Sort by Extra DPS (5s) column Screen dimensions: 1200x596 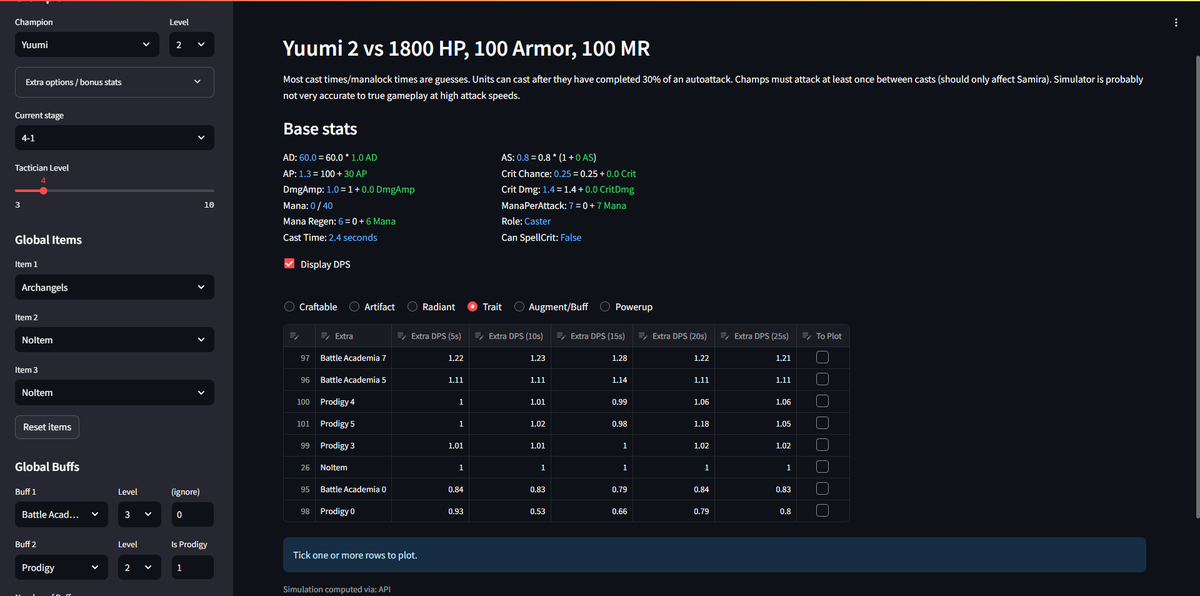tap(429, 336)
